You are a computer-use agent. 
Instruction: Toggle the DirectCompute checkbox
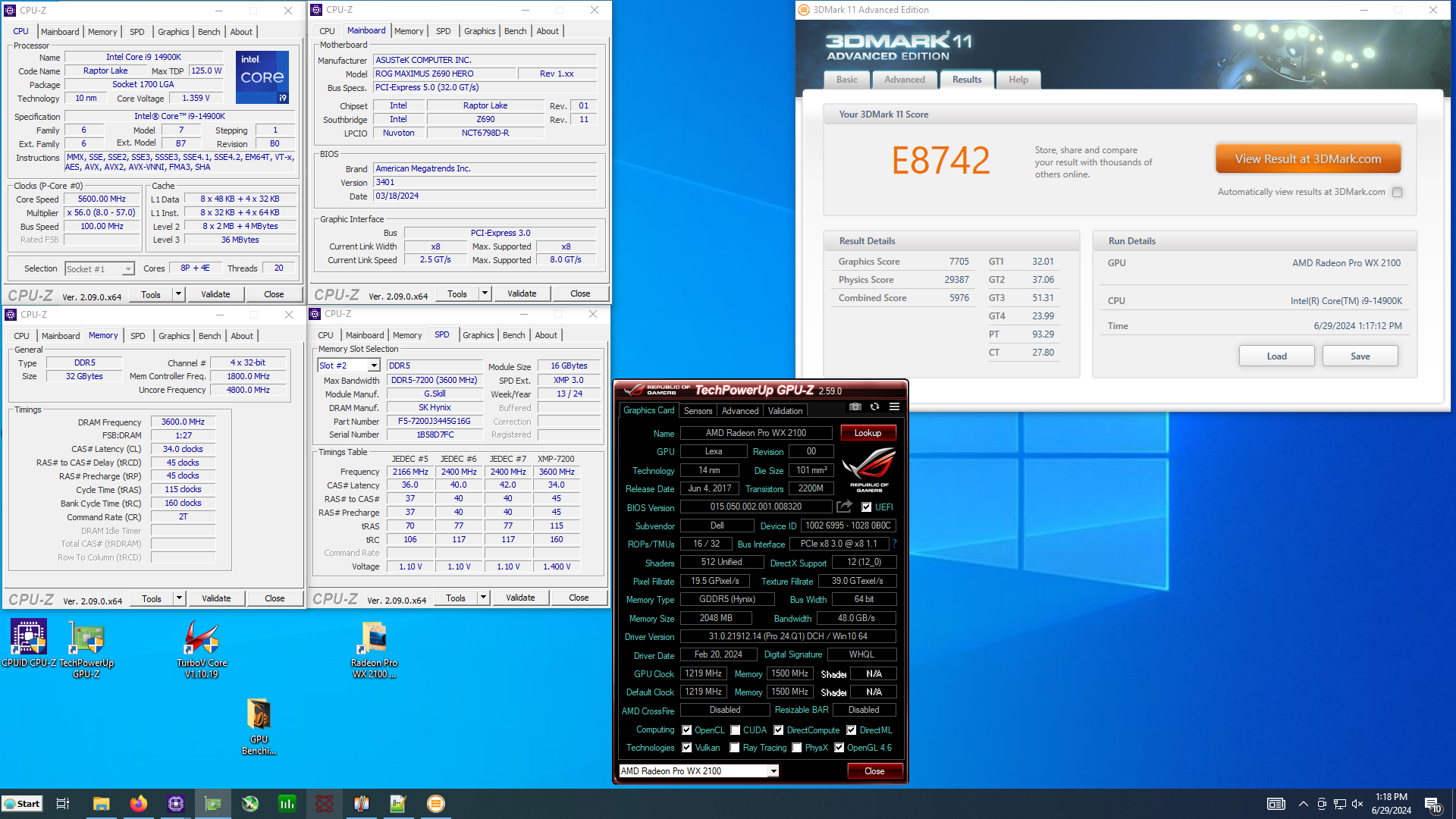pyautogui.click(x=778, y=730)
